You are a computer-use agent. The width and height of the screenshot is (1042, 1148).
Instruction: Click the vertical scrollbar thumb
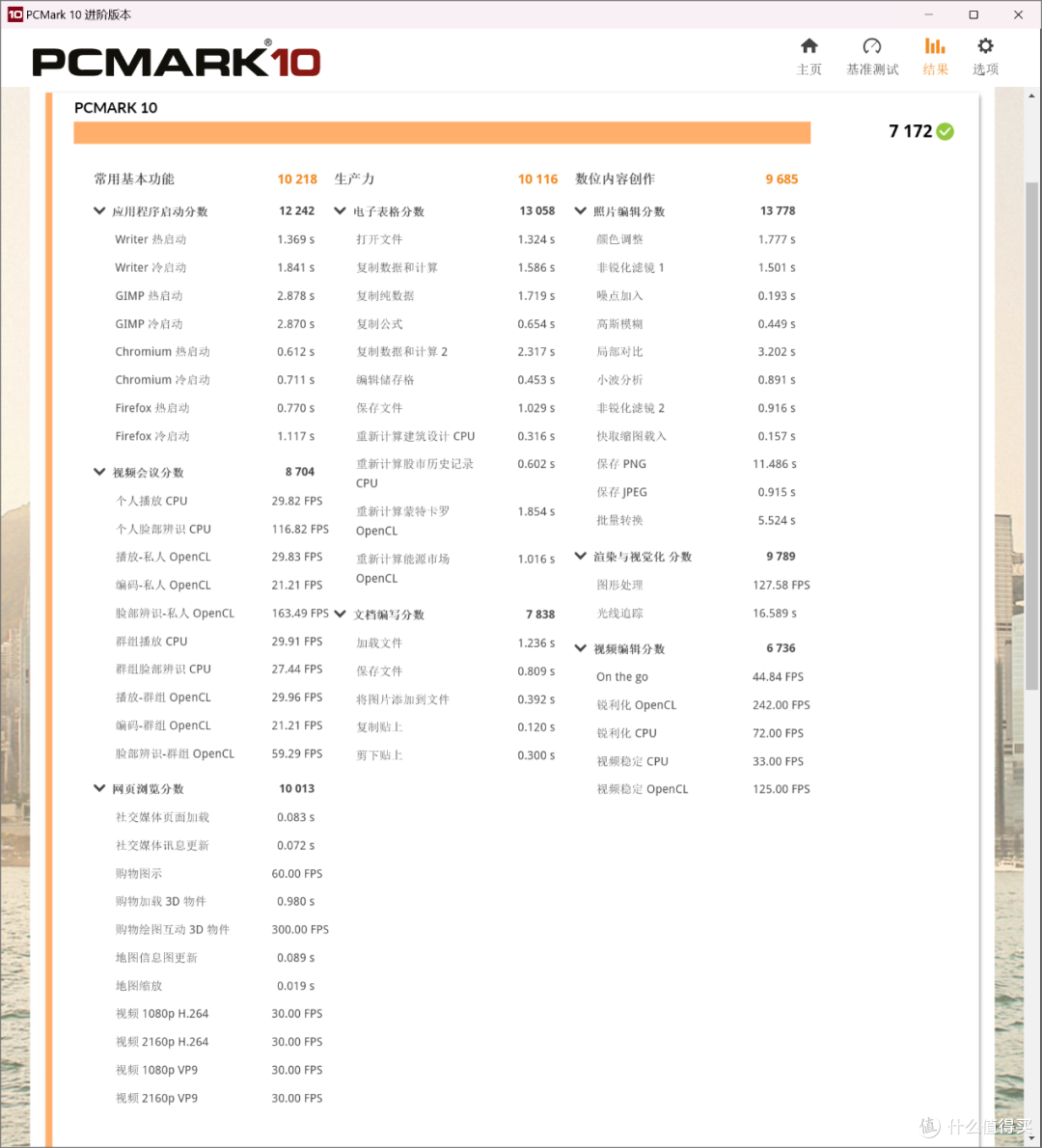(x=1031, y=436)
